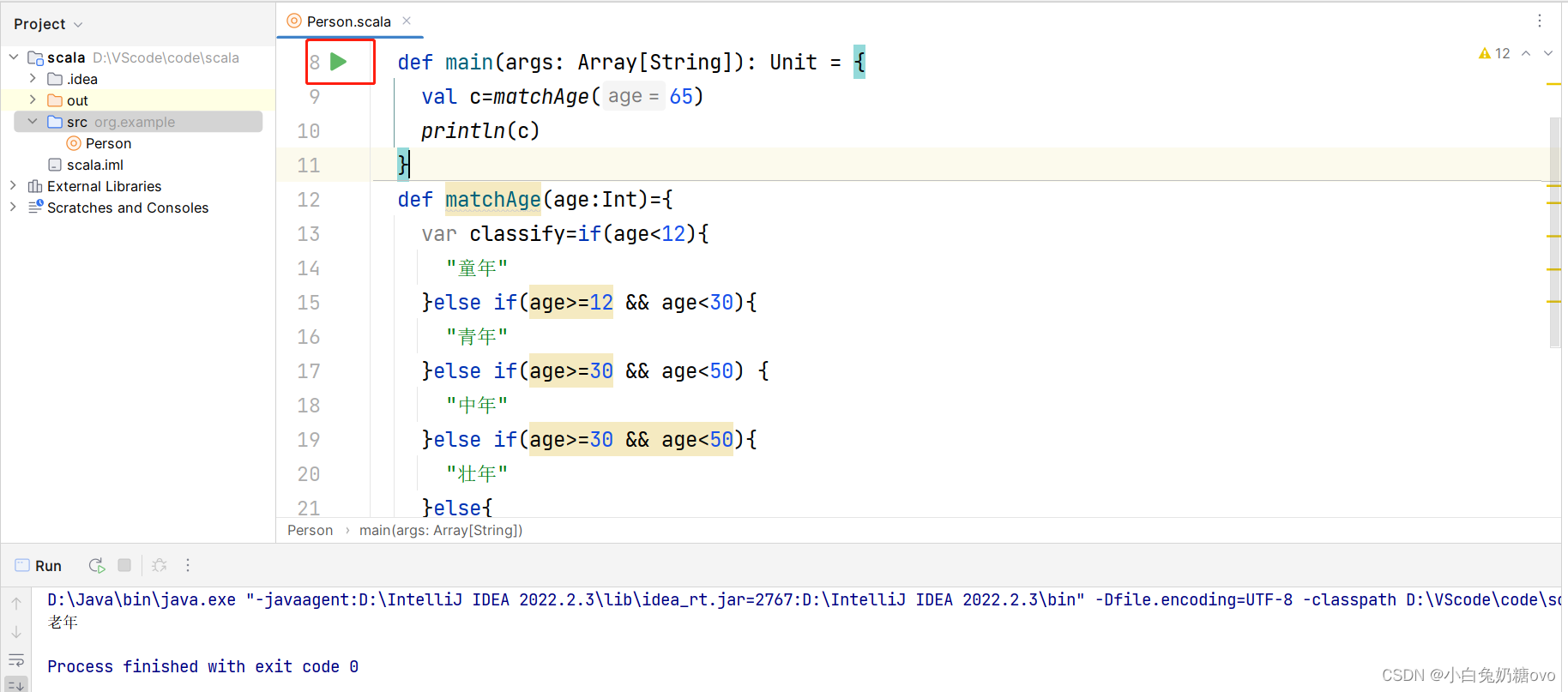Screen dimensions: 1568x692
Task: Select the .idea folder row
Action: (x=138, y=79)
